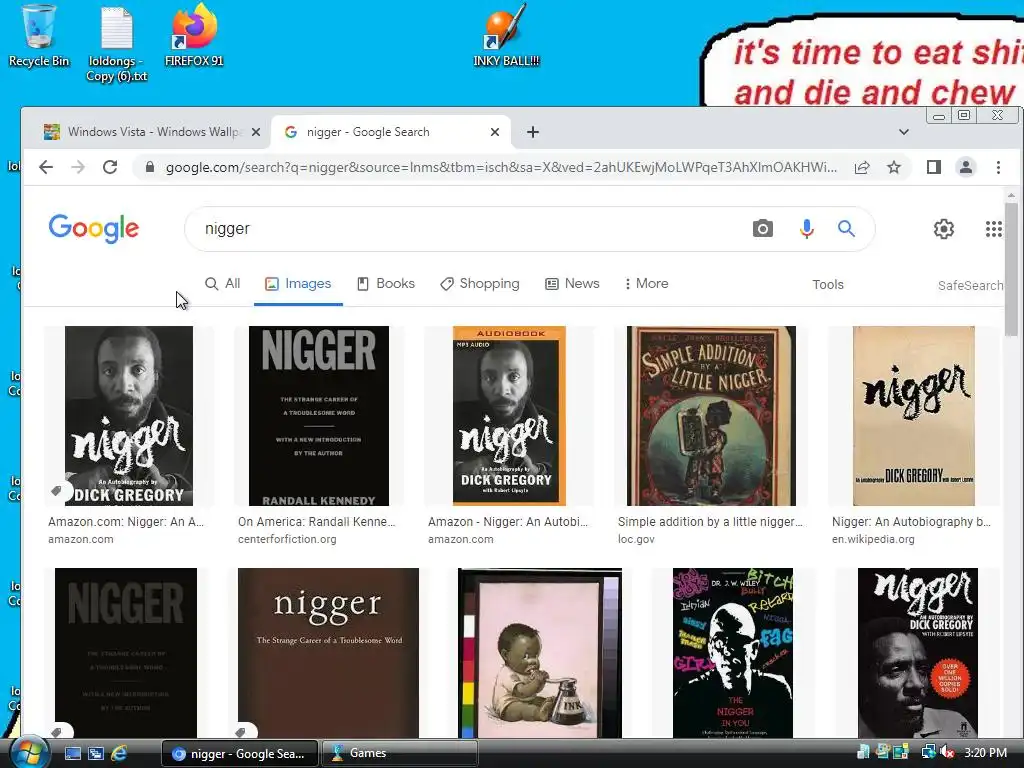Click Show Desktop in quick launch

click(x=73, y=754)
